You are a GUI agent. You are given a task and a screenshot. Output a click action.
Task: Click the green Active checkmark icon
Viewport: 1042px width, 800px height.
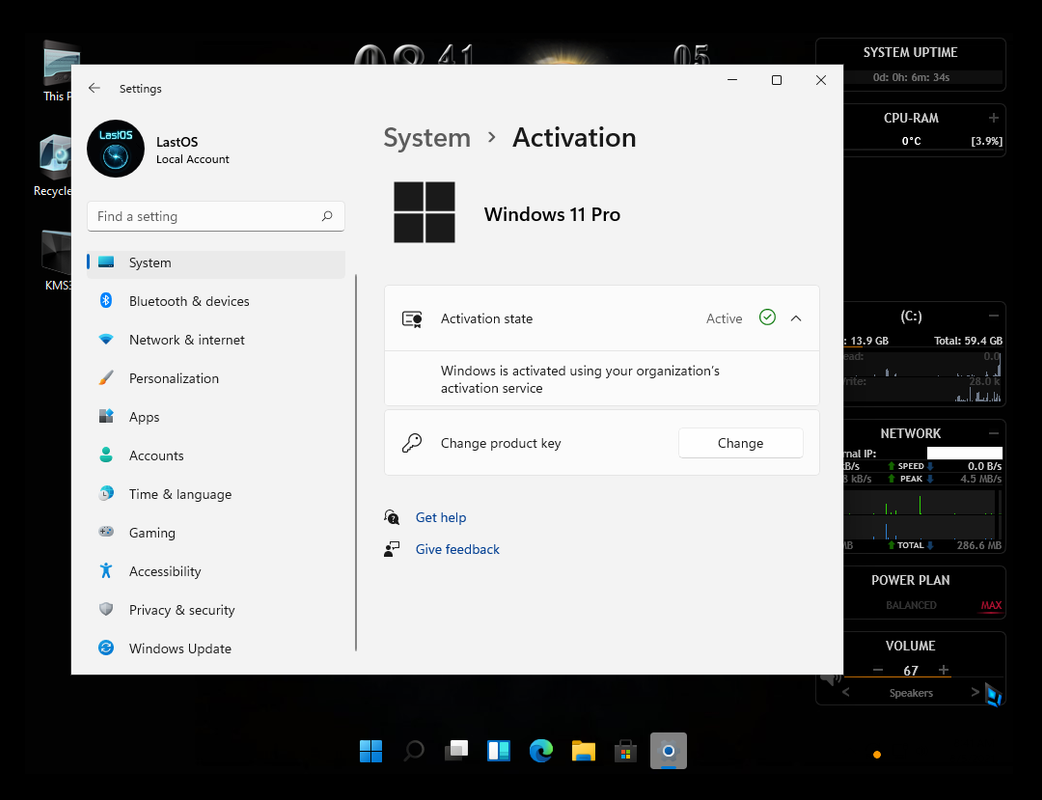point(767,318)
